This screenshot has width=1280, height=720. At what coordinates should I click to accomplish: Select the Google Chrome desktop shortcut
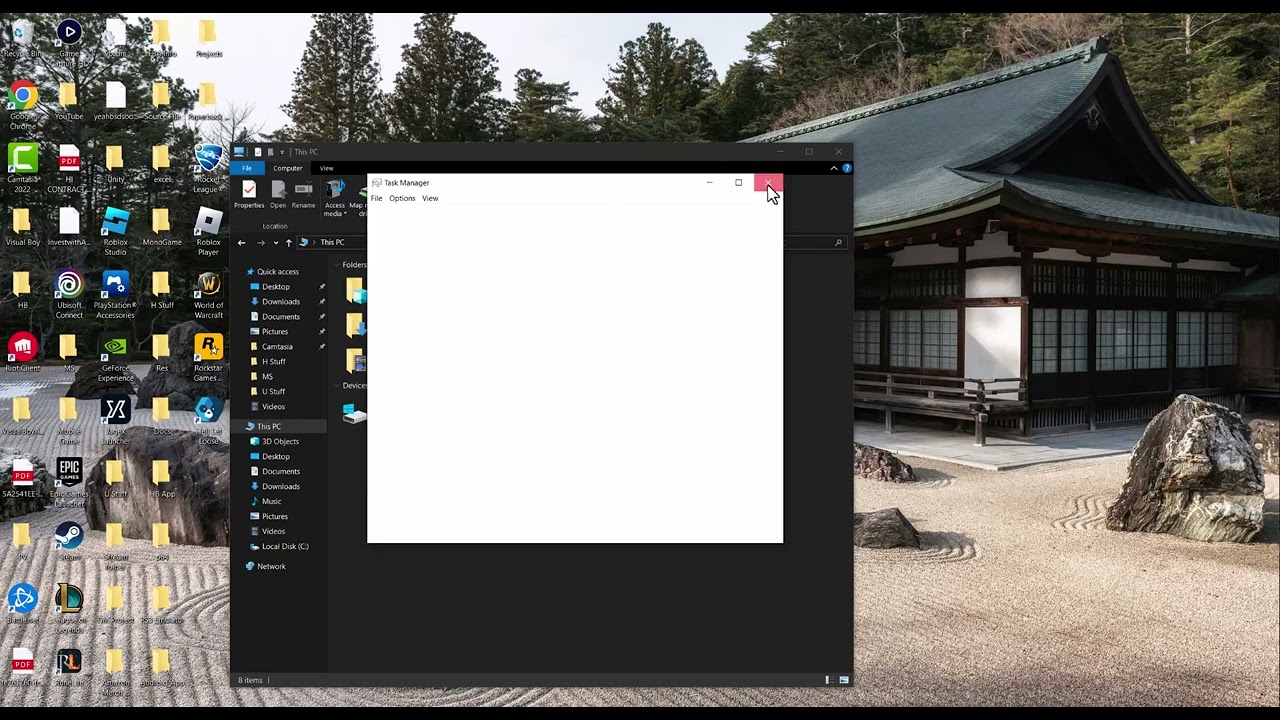(x=22, y=106)
